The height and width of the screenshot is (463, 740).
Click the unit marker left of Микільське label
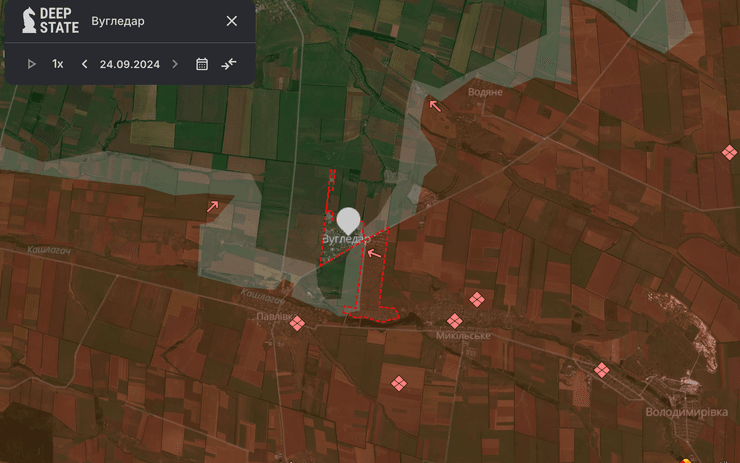coord(454,321)
